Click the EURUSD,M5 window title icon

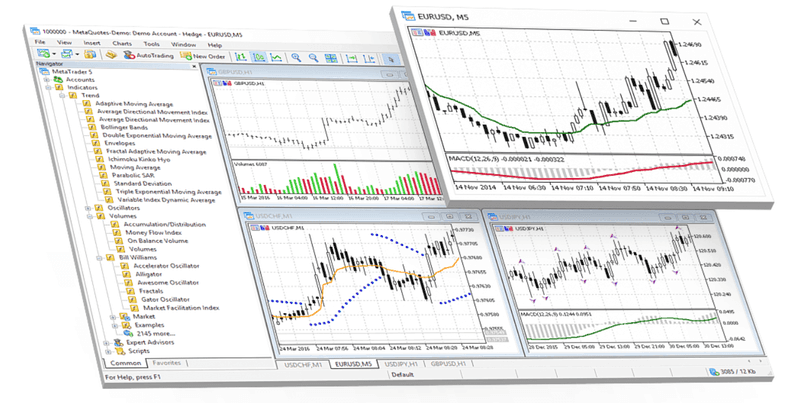(408, 15)
